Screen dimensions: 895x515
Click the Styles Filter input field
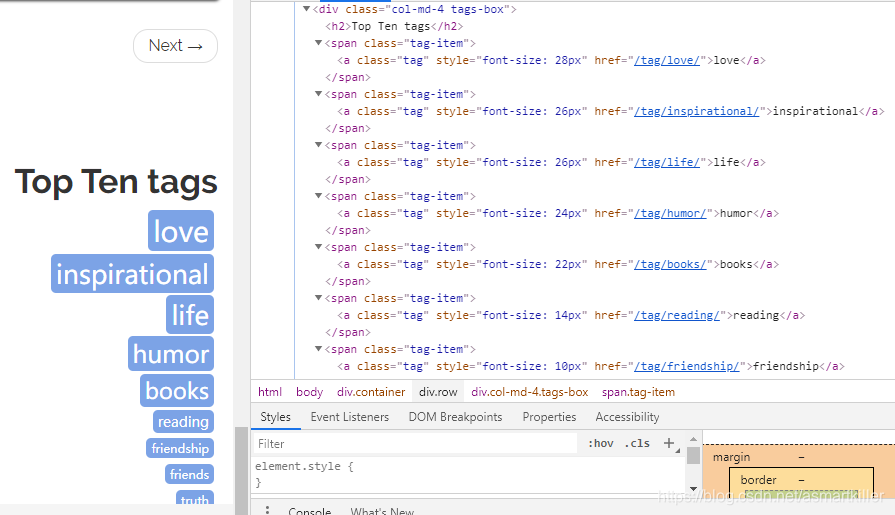(x=416, y=444)
